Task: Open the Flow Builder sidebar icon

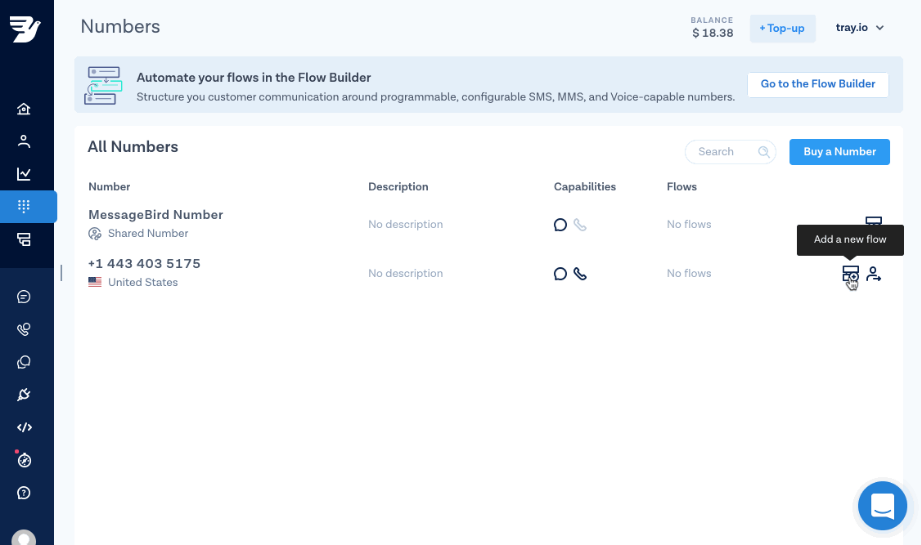Action: coord(24,239)
